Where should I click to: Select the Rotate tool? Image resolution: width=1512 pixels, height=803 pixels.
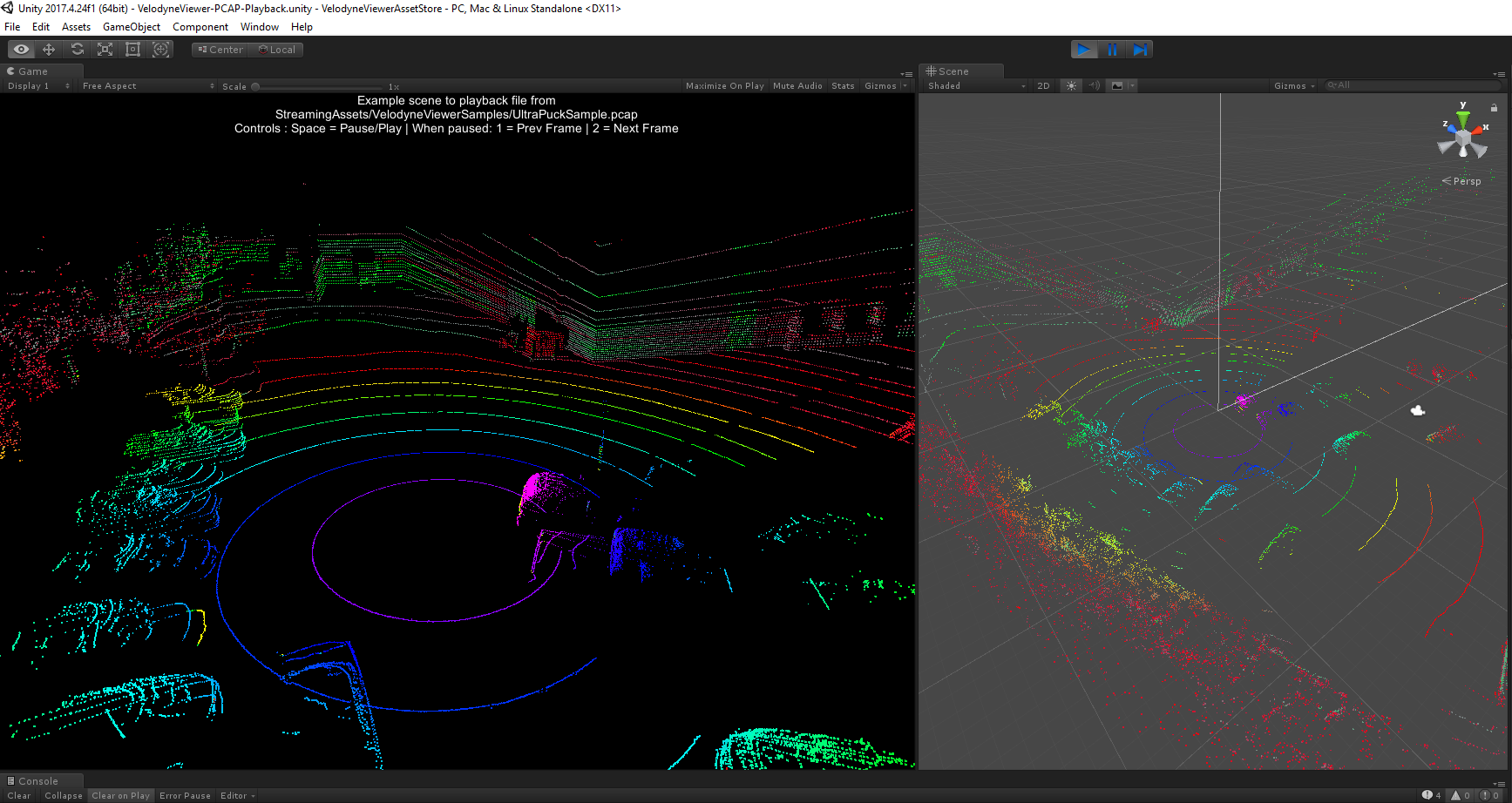tap(77, 50)
